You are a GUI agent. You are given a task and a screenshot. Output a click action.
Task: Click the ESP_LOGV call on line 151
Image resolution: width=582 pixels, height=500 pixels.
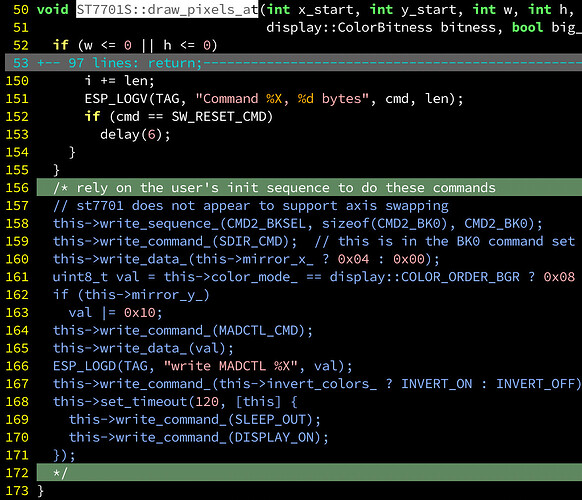(274, 99)
